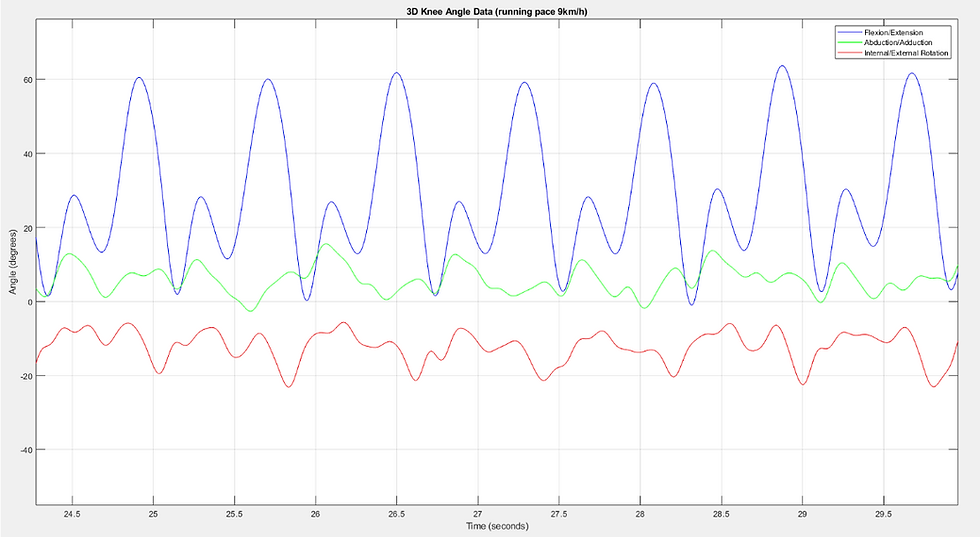The image size is (980, 537).
Task: Click the x-axis tick label 26
Action: coord(316,514)
